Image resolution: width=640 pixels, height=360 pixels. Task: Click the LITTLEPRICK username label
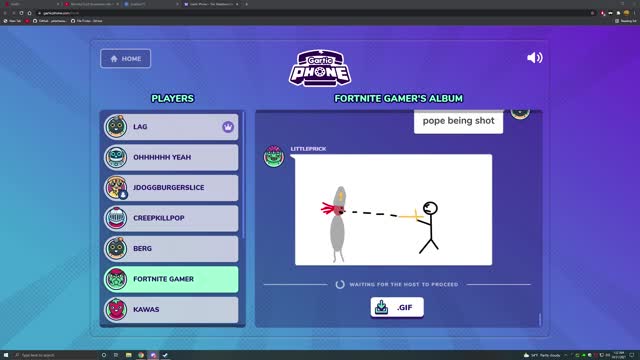click(308, 149)
